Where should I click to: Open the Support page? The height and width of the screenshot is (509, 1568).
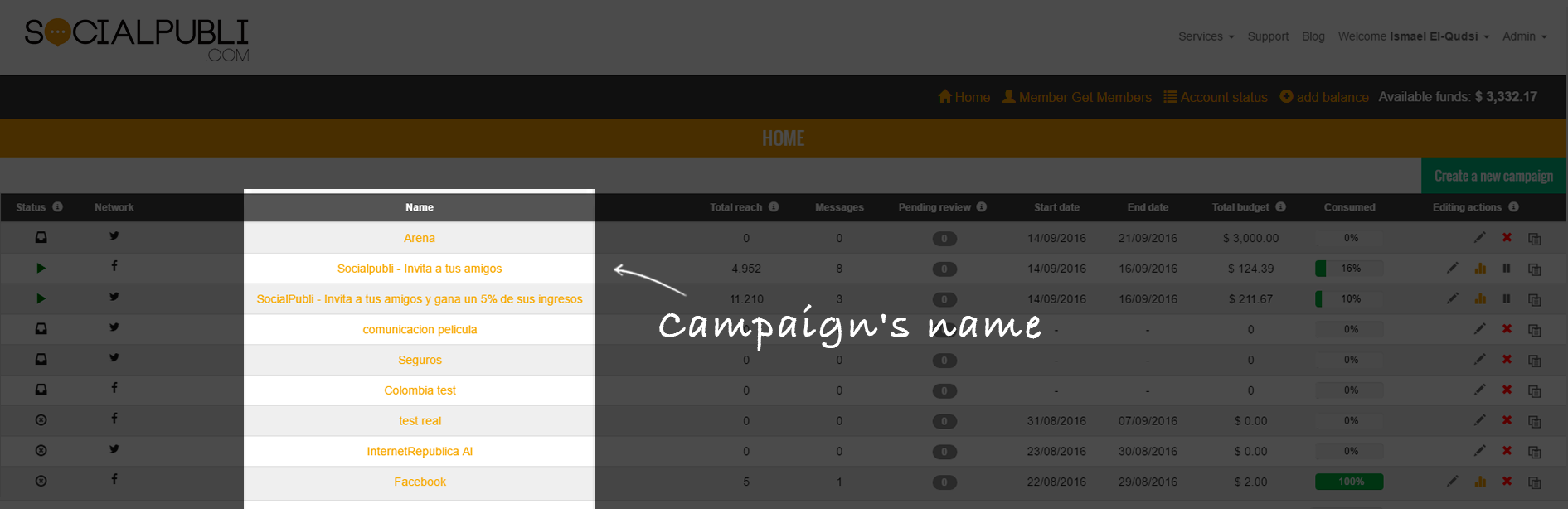point(1268,36)
